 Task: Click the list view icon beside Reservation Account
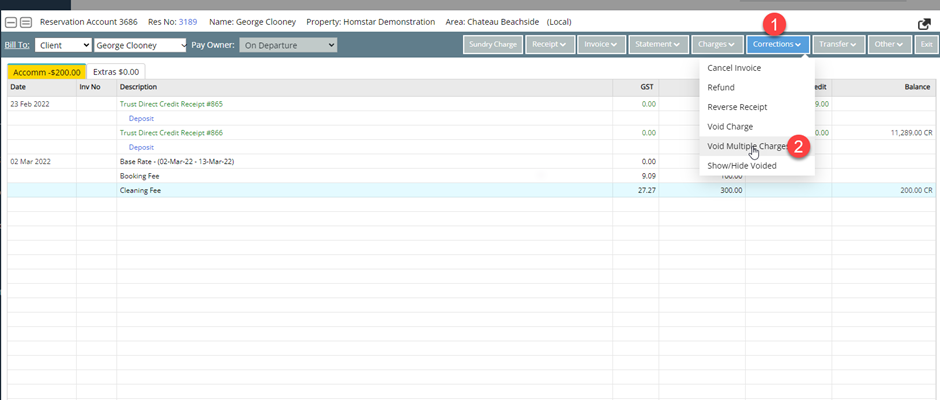click(x=26, y=22)
